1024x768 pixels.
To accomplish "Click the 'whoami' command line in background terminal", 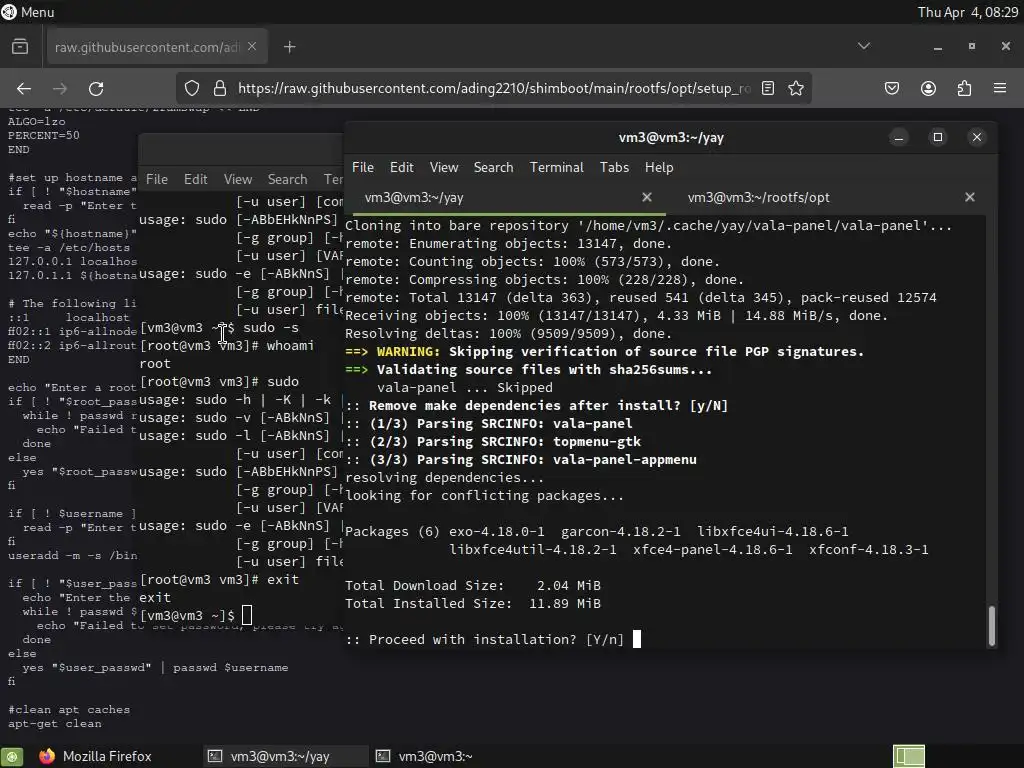I will [x=227, y=345].
